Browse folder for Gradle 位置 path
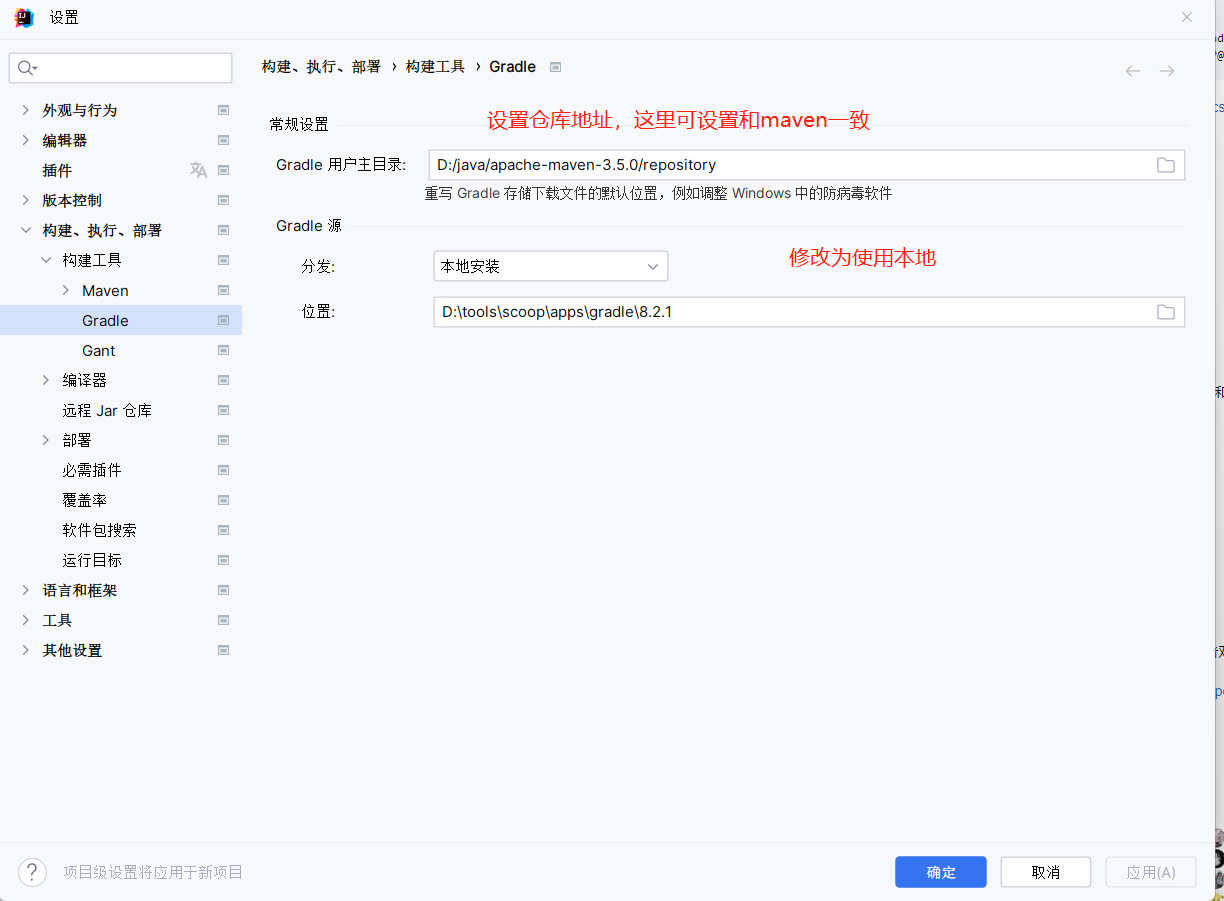 [1166, 312]
